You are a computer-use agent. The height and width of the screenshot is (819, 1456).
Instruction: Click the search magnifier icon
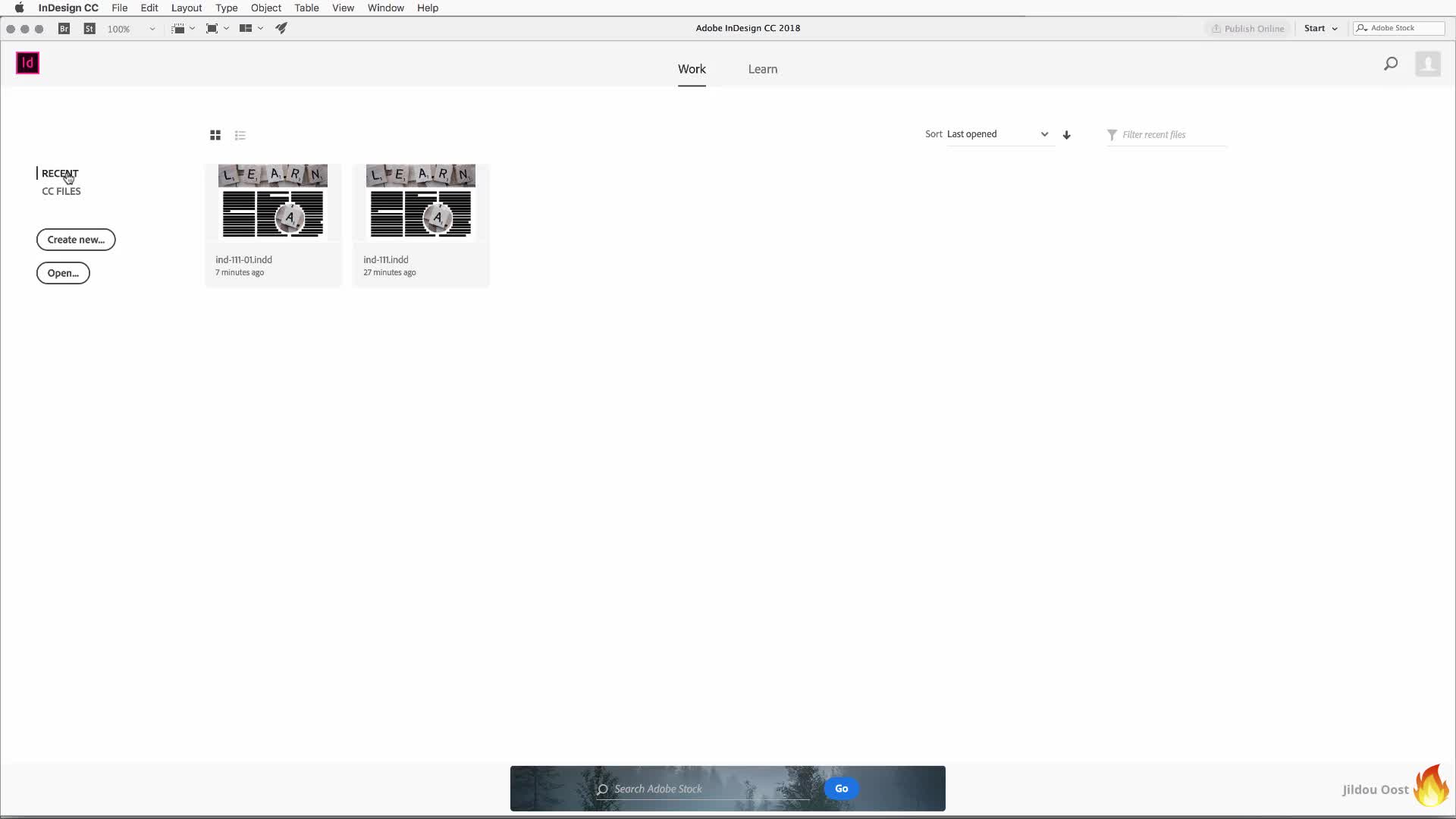pyautogui.click(x=1391, y=64)
